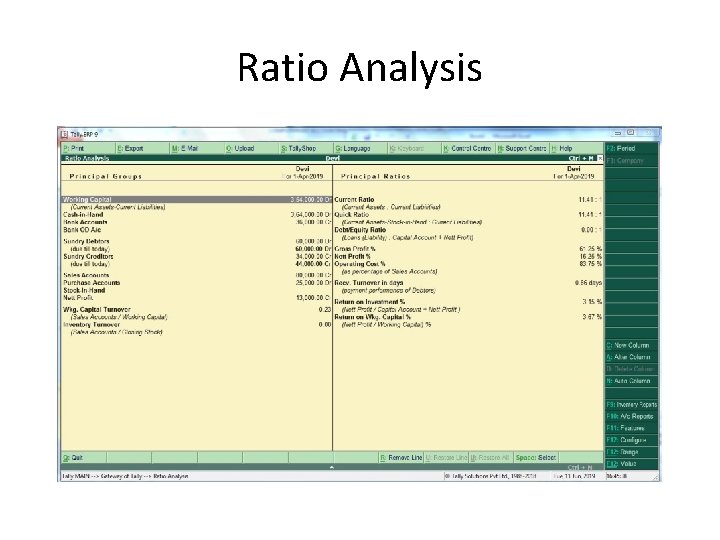720x540 pixels.
Task: Close the Ratio Analysis report with the x button
Action: [600, 158]
